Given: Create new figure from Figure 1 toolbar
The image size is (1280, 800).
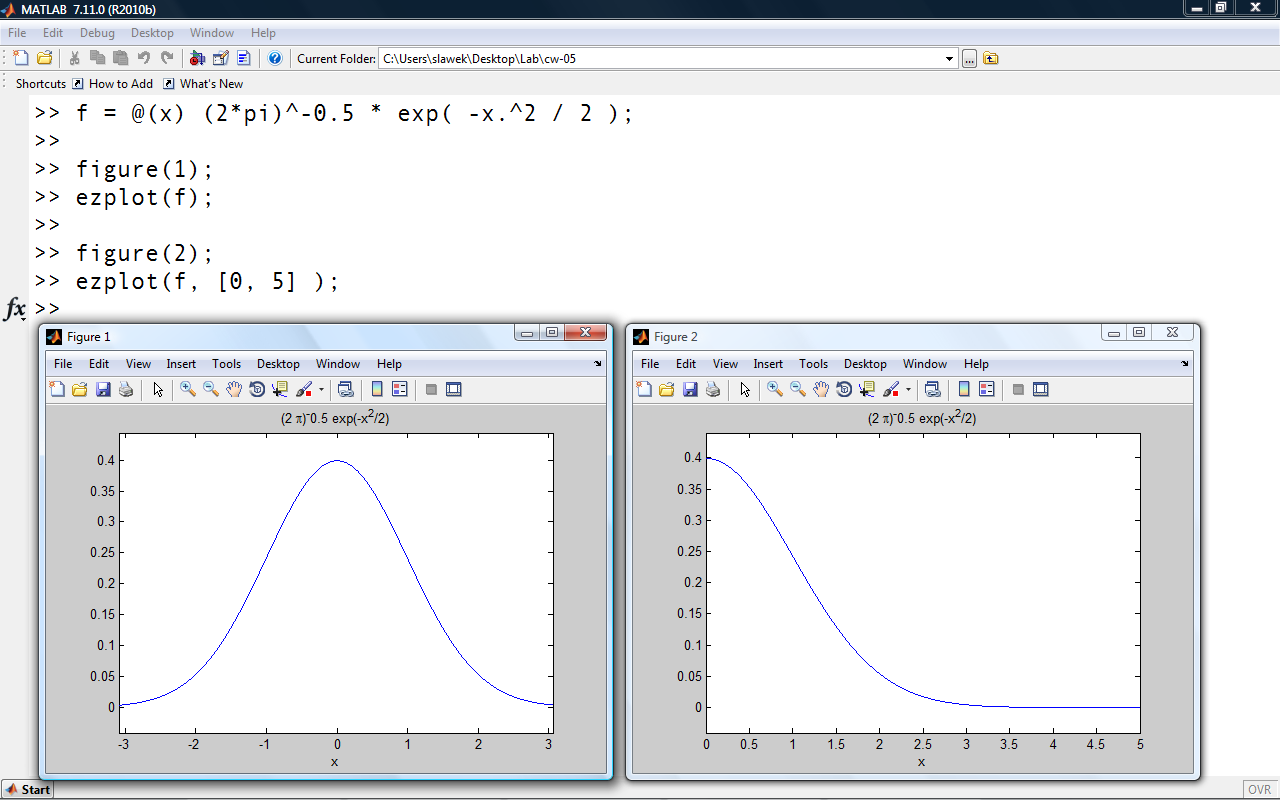Looking at the screenshot, I should pos(57,390).
